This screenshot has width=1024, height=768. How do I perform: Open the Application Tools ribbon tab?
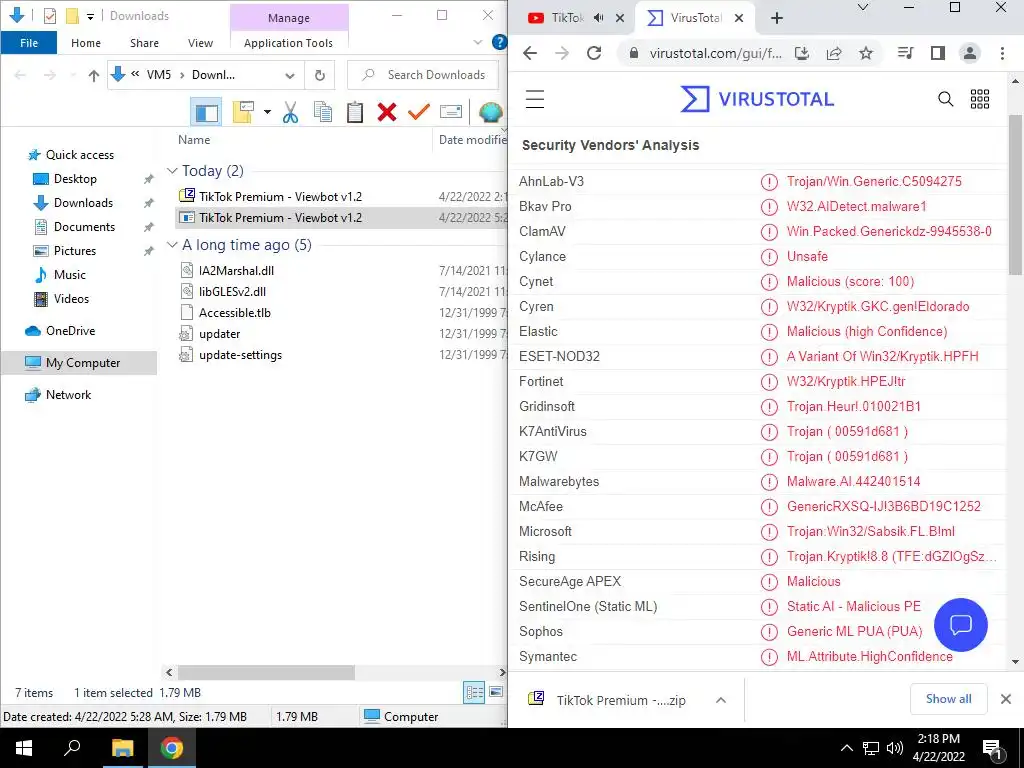288,42
